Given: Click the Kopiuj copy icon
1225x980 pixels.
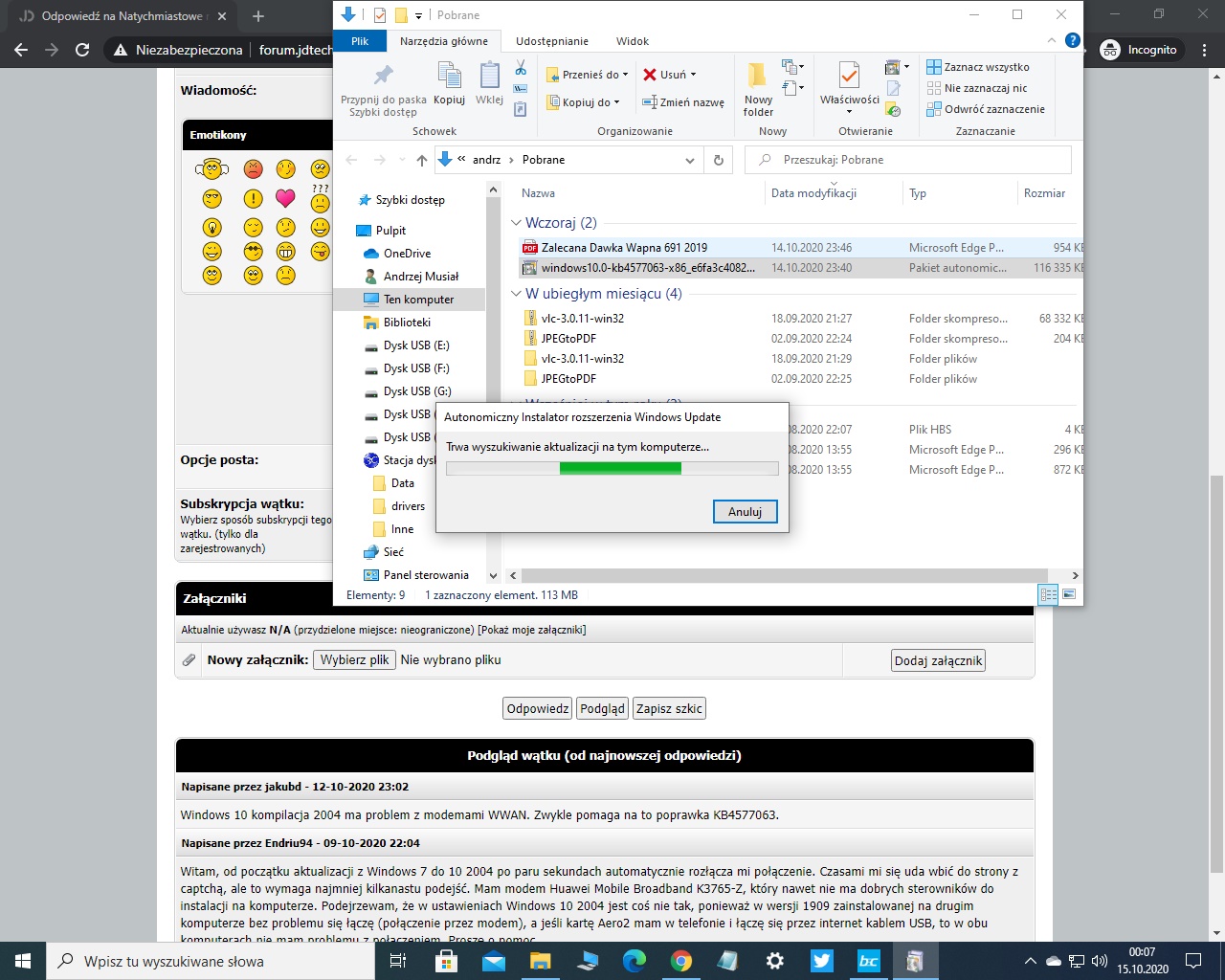Looking at the screenshot, I should [x=449, y=78].
